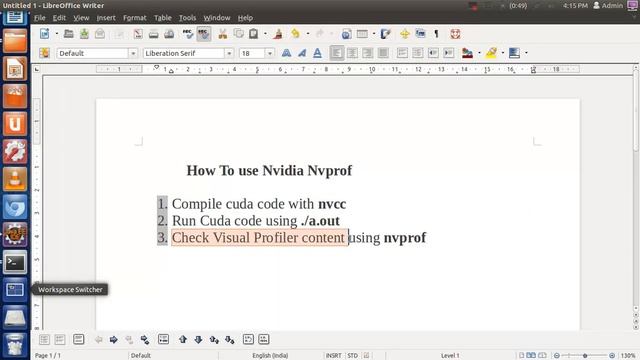
Task: Toggle Italic formatting
Action: [x=302, y=53]
